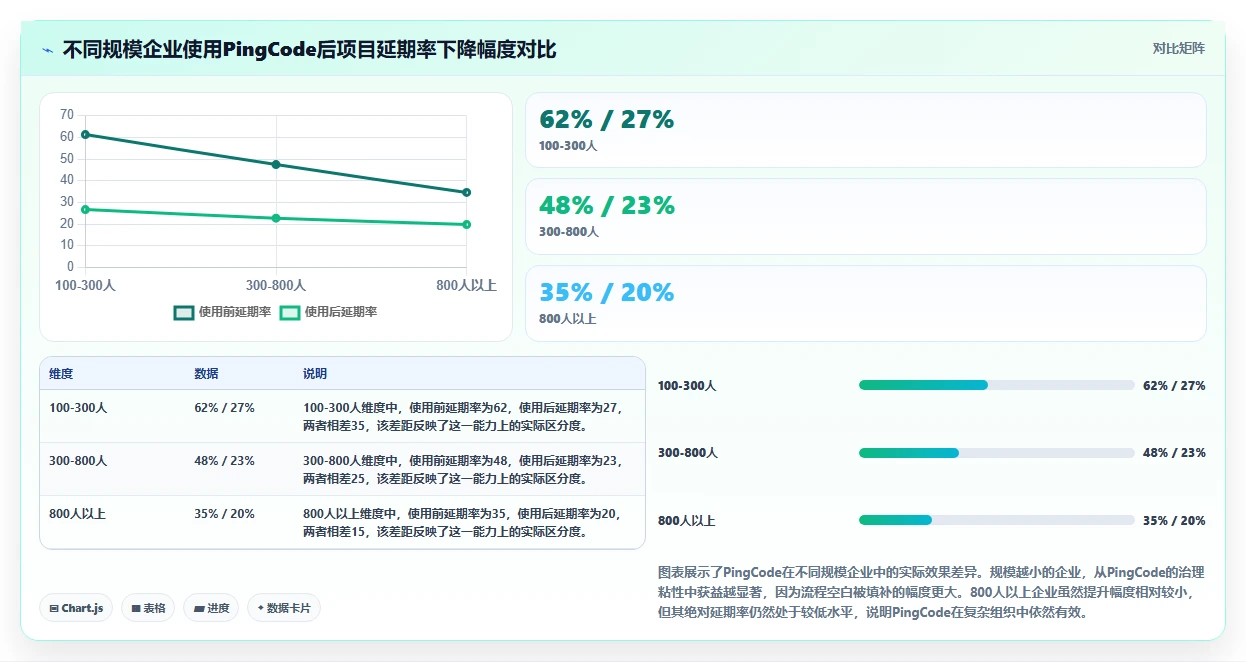Viewport: 1246px width, 662px height.
Task: Click the 维度 table column header
Action: click(x=61, y=374)
